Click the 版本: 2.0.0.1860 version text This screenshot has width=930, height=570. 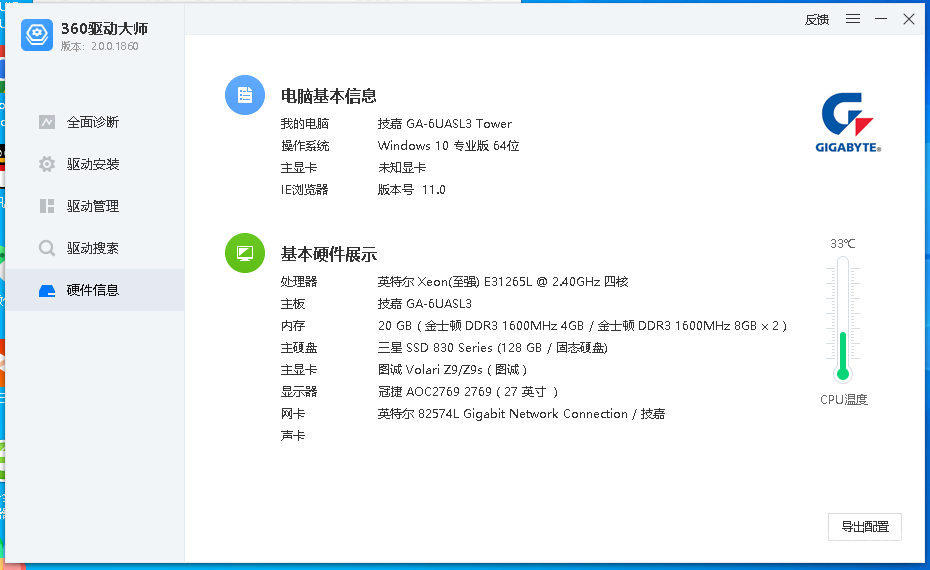pos(100,46)
